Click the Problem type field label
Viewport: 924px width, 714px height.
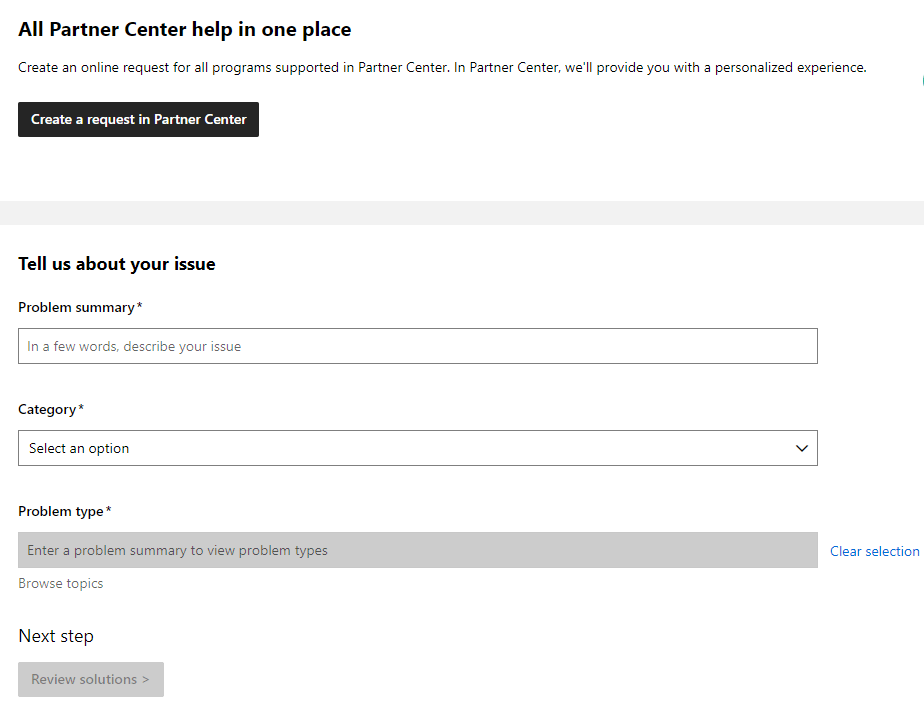(x=61, y=511)
